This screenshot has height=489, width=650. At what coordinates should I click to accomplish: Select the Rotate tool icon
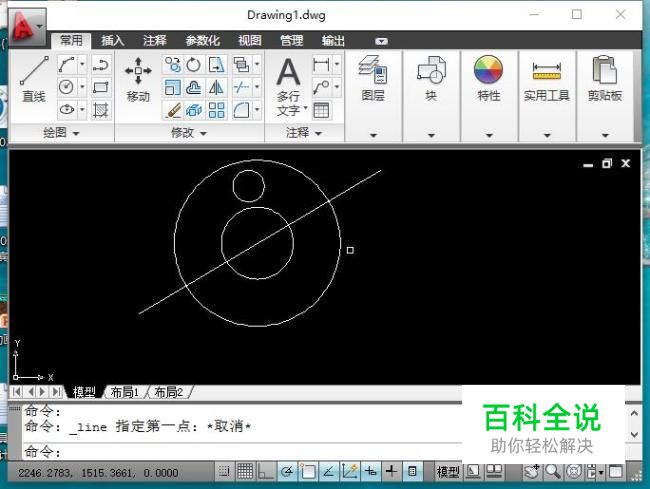pos(194,64)
